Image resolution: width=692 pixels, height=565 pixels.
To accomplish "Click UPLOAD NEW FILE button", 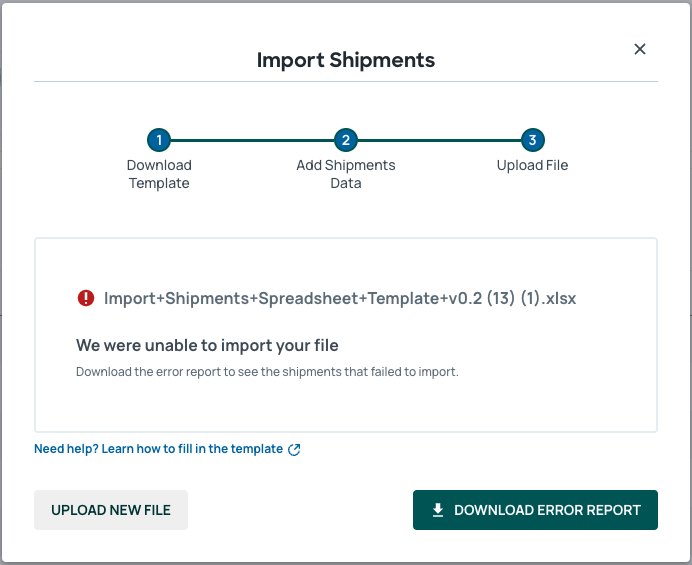I will [x=111, y=510].
